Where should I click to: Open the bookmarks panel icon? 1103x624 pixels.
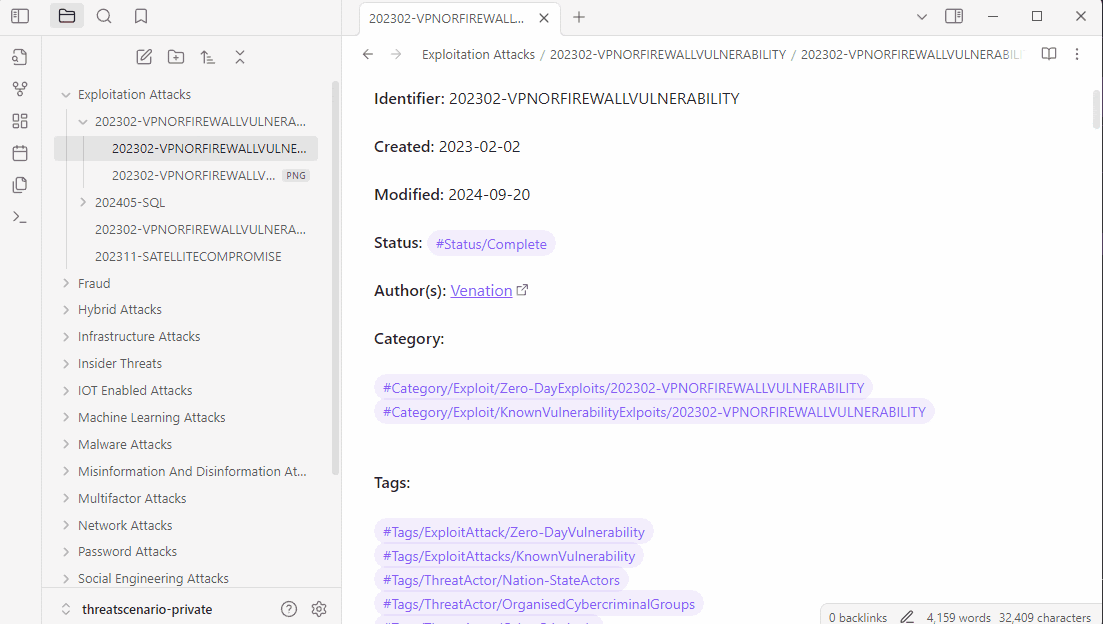click(x=141, y=16)
